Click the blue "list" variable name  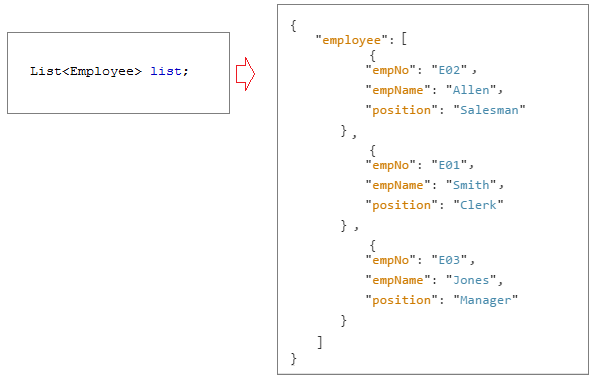166,71
